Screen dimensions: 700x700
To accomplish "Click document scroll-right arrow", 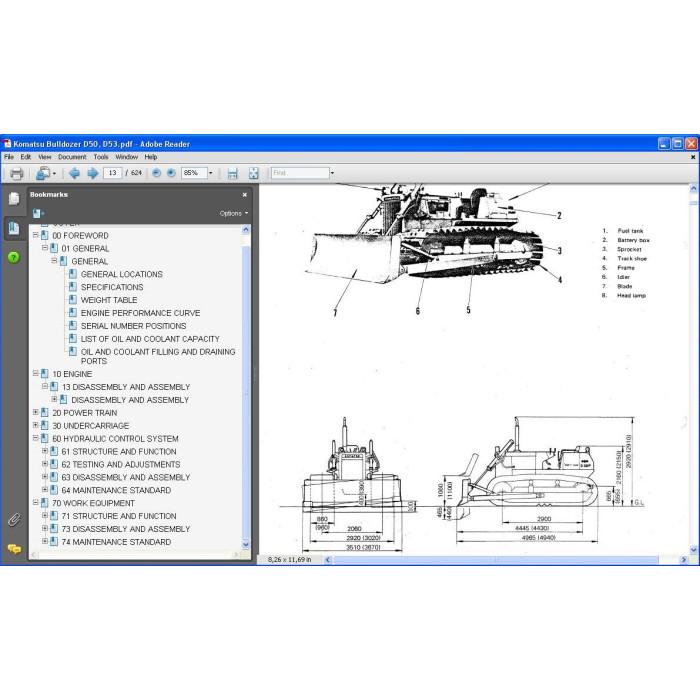I will (683, 559).
